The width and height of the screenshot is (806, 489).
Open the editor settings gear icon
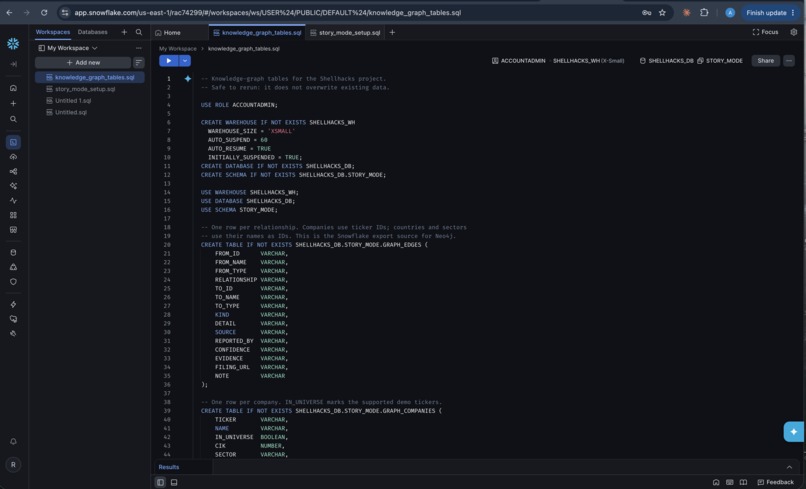pos(794,32)
